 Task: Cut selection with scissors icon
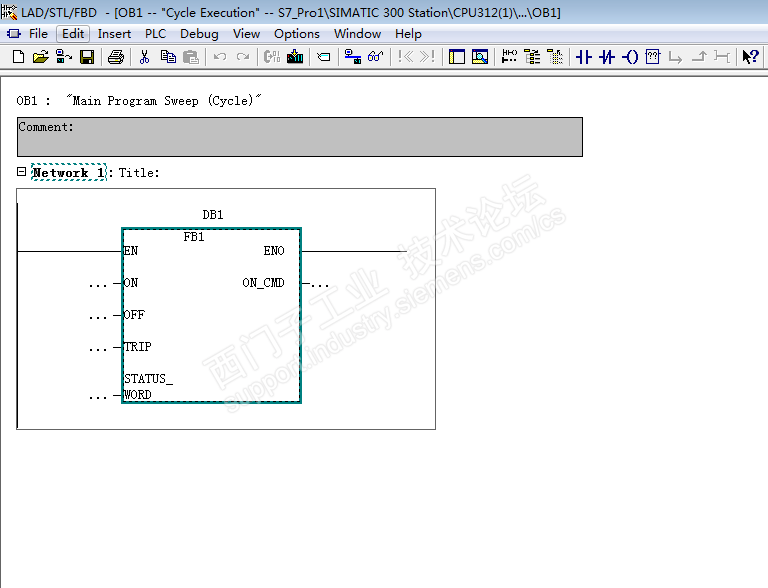click(x=144, y=57)
